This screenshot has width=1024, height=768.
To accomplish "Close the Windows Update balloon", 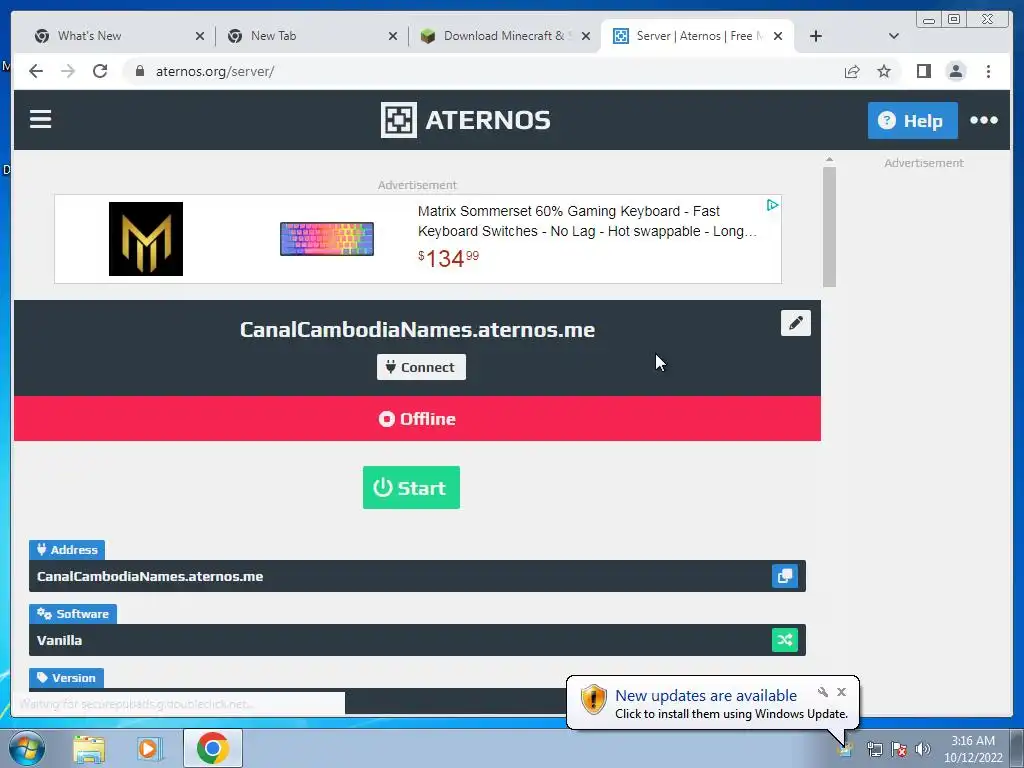I will [x=841, y=692].
